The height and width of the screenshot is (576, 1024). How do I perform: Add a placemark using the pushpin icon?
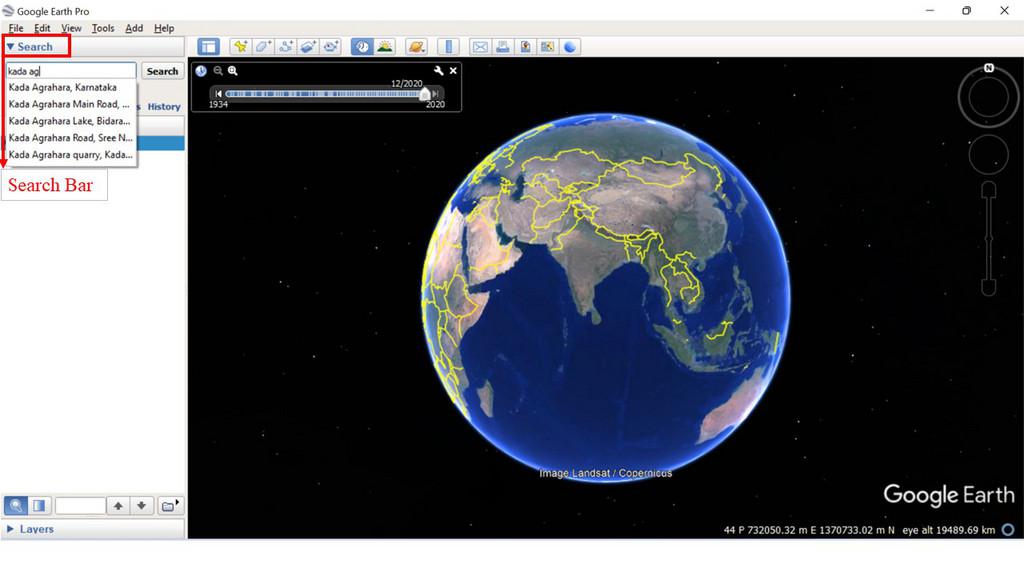click(240, 47)
